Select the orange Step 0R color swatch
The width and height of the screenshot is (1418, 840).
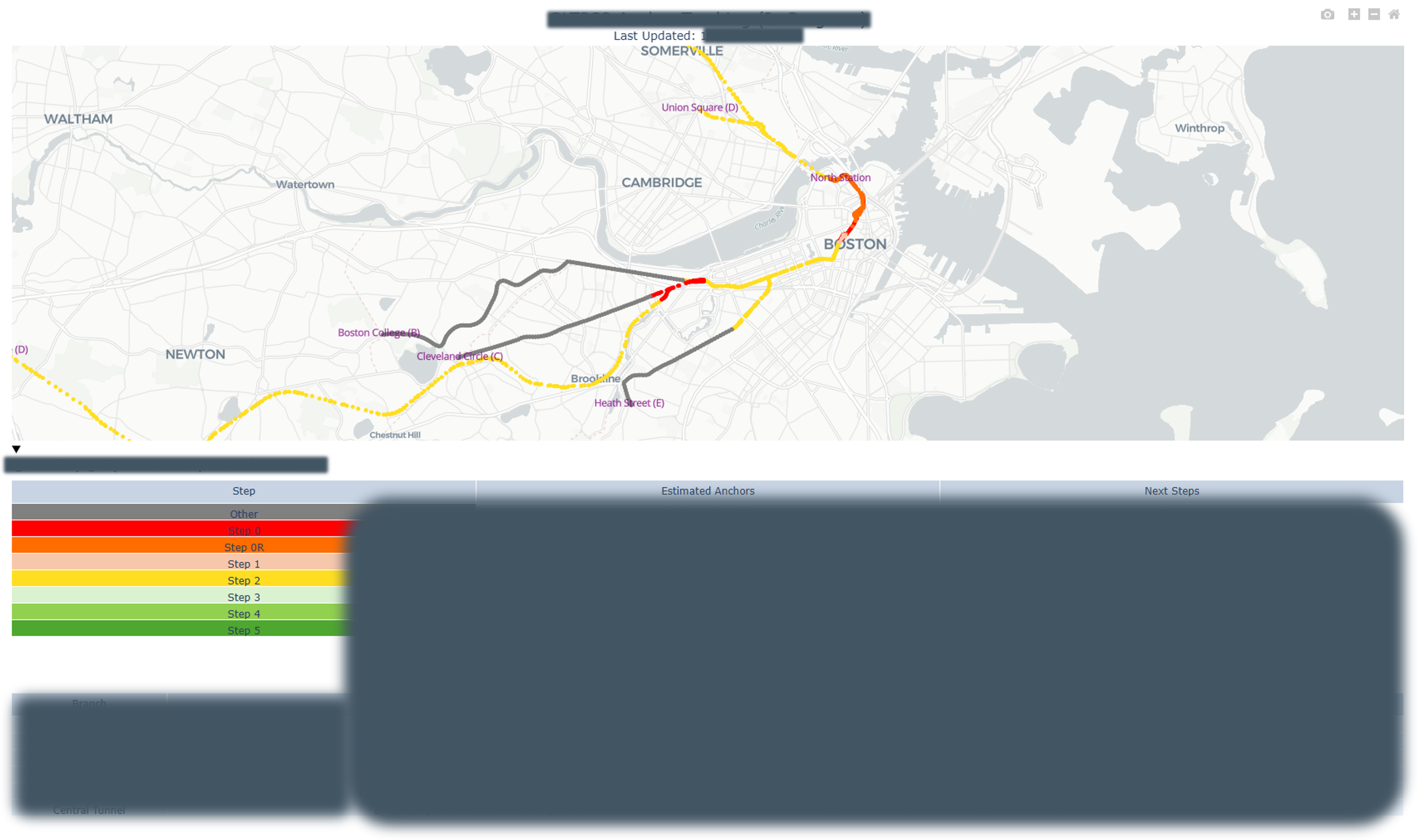244,547
